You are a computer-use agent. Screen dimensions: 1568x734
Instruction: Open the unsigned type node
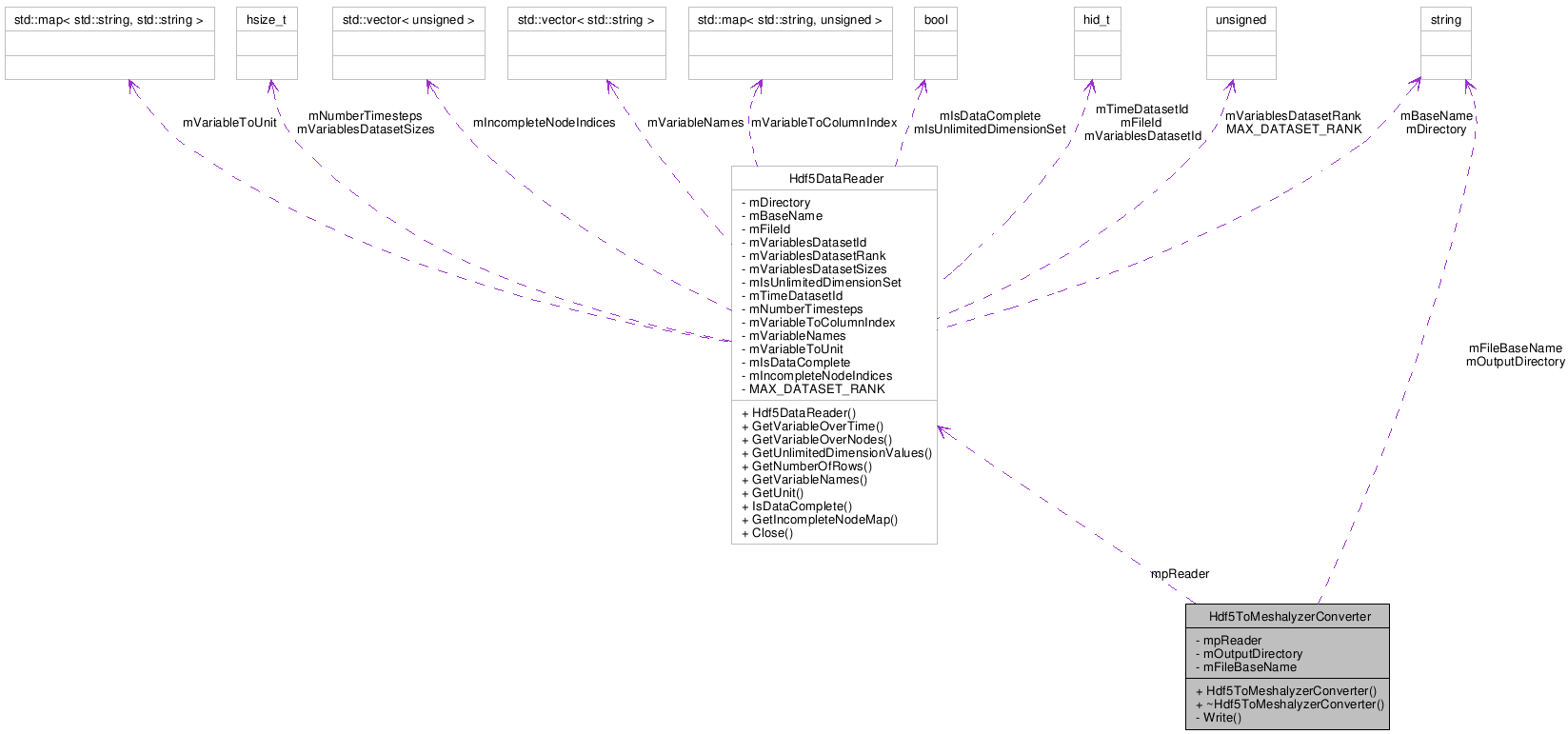point(1241,43)
